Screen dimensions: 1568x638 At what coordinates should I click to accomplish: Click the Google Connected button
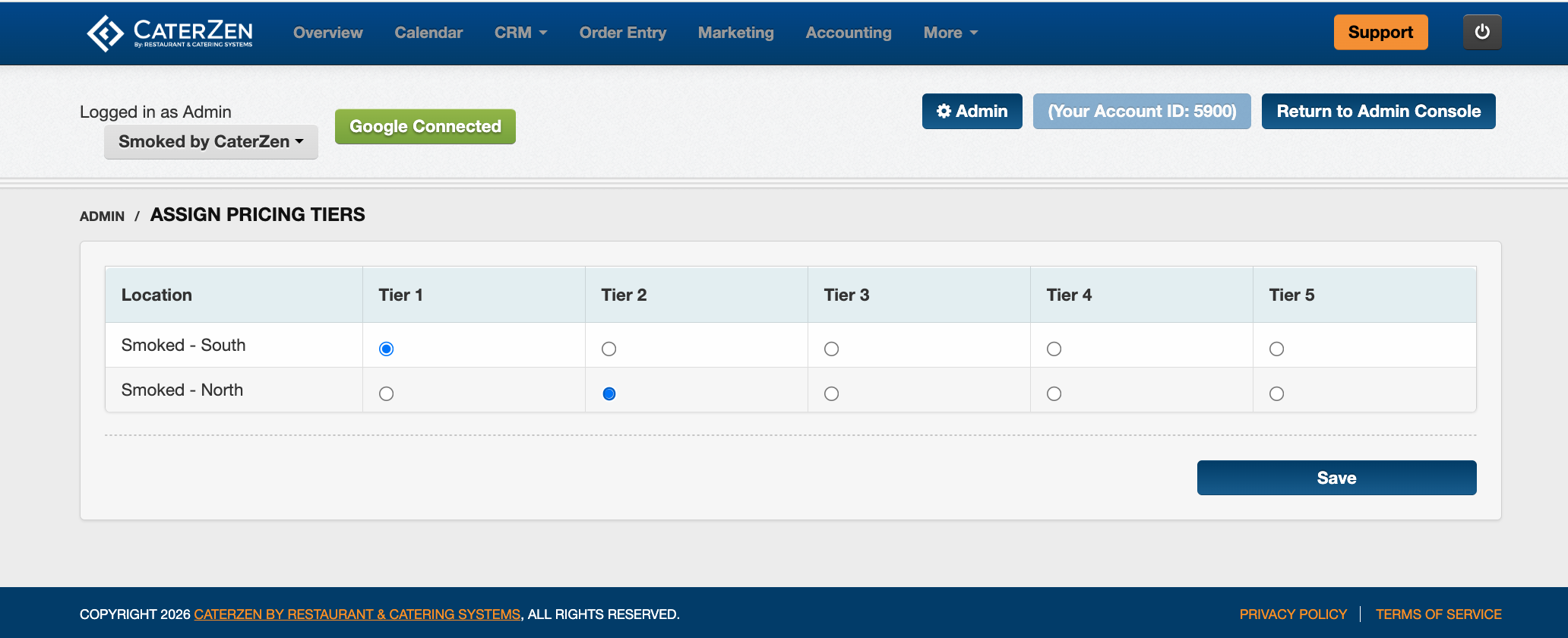pos(425,126)
